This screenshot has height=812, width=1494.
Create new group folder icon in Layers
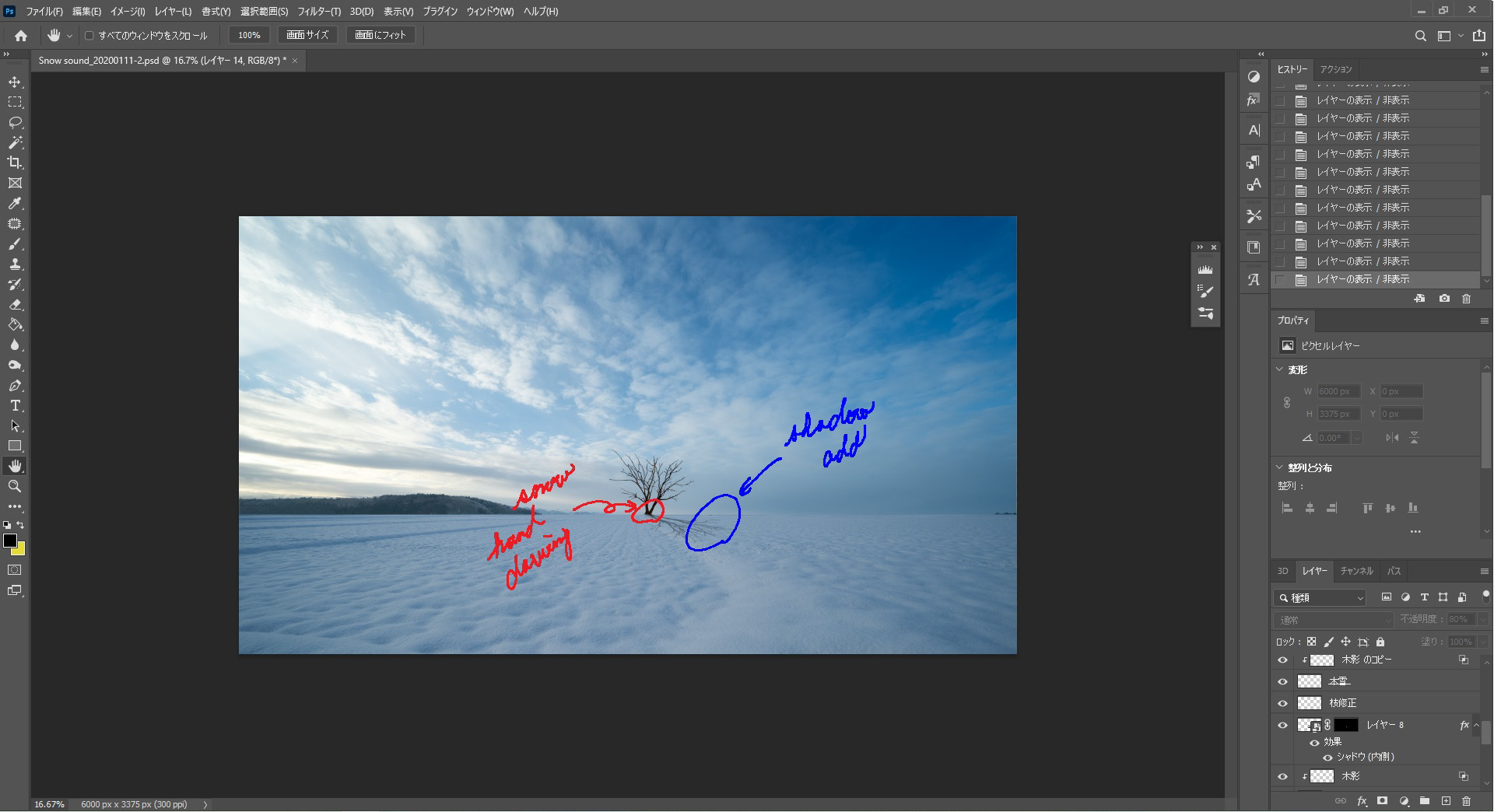tap(1424, 800)
